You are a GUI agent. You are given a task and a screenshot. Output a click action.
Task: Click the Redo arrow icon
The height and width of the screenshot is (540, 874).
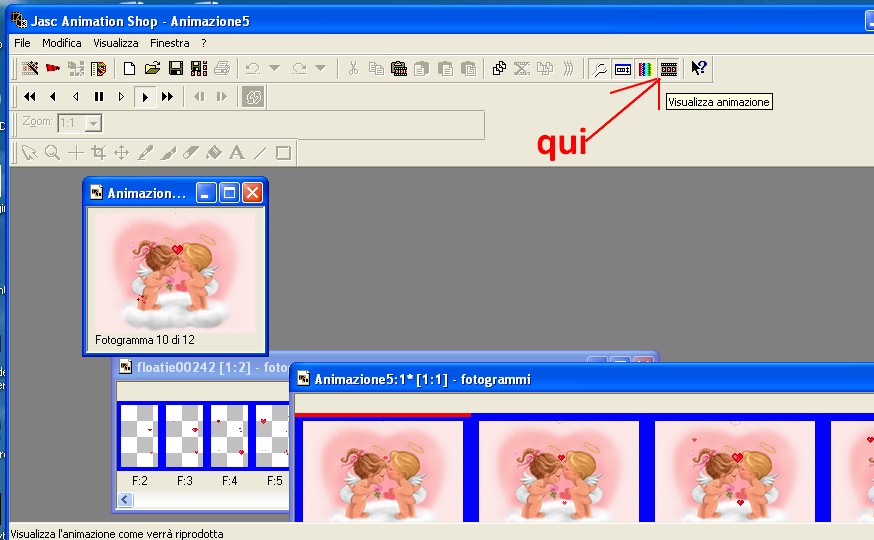point(299,69)
